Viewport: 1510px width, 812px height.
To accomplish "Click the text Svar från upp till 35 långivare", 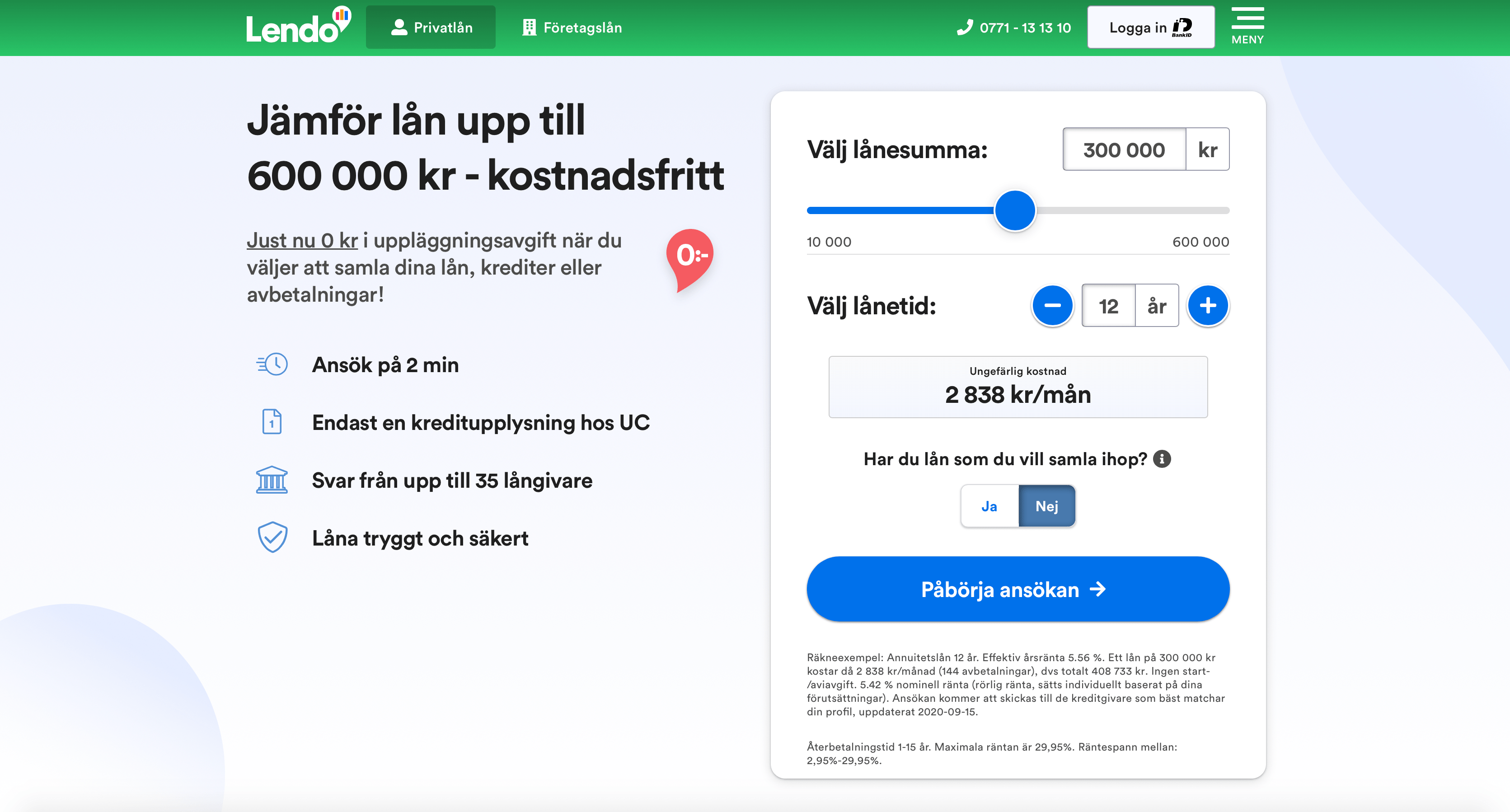I will click(452, 481).
